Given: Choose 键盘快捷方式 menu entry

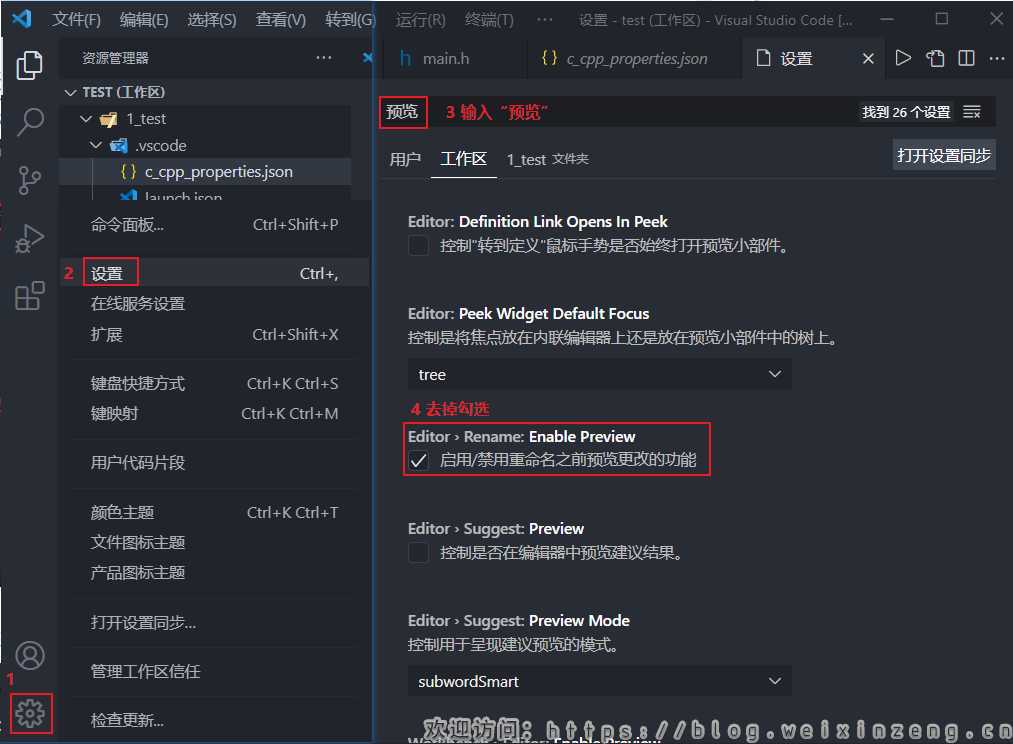Looking at the screenshot, I should point(214,384).
